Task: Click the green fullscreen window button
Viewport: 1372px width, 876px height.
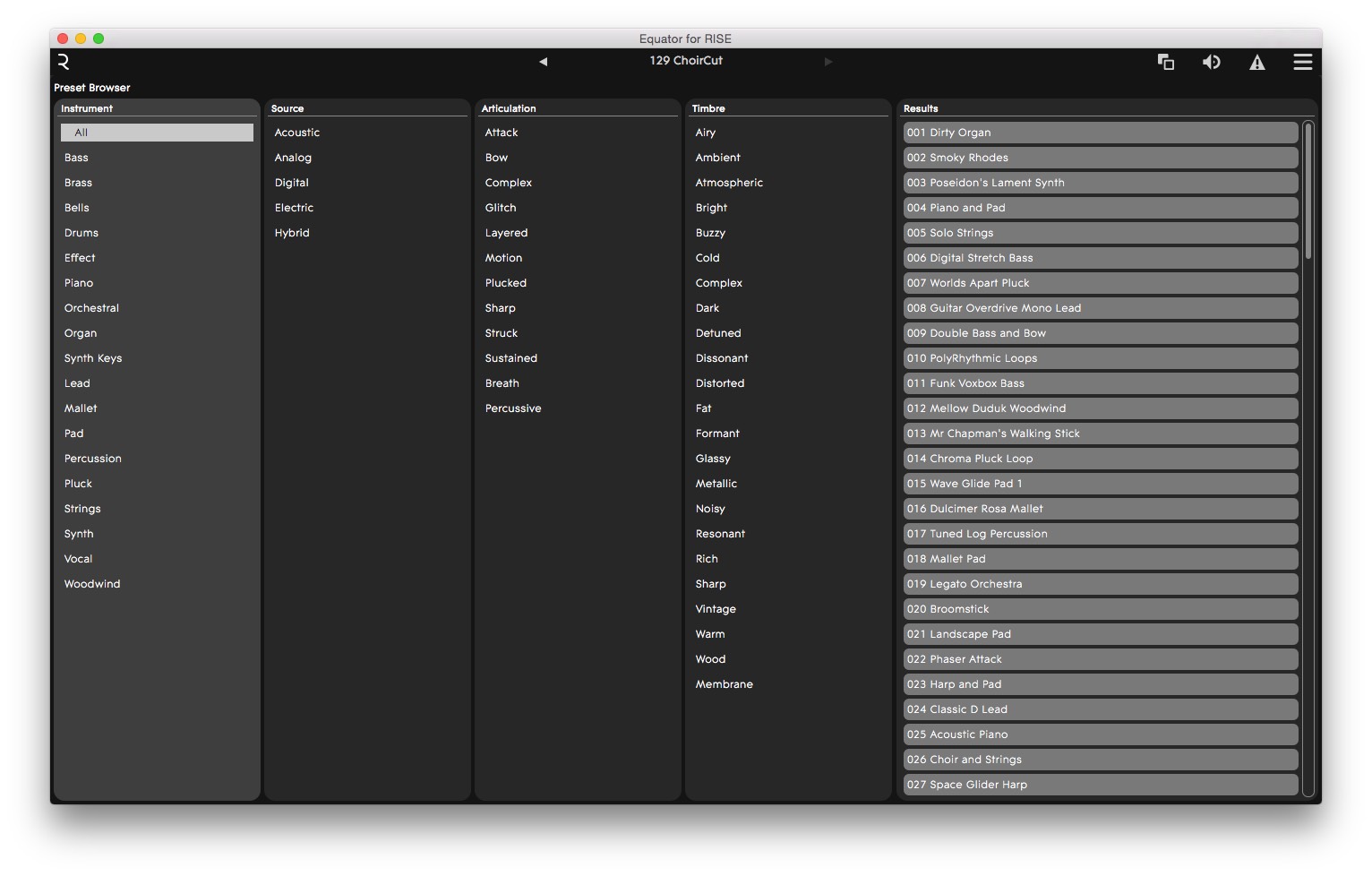Action: 99,39
